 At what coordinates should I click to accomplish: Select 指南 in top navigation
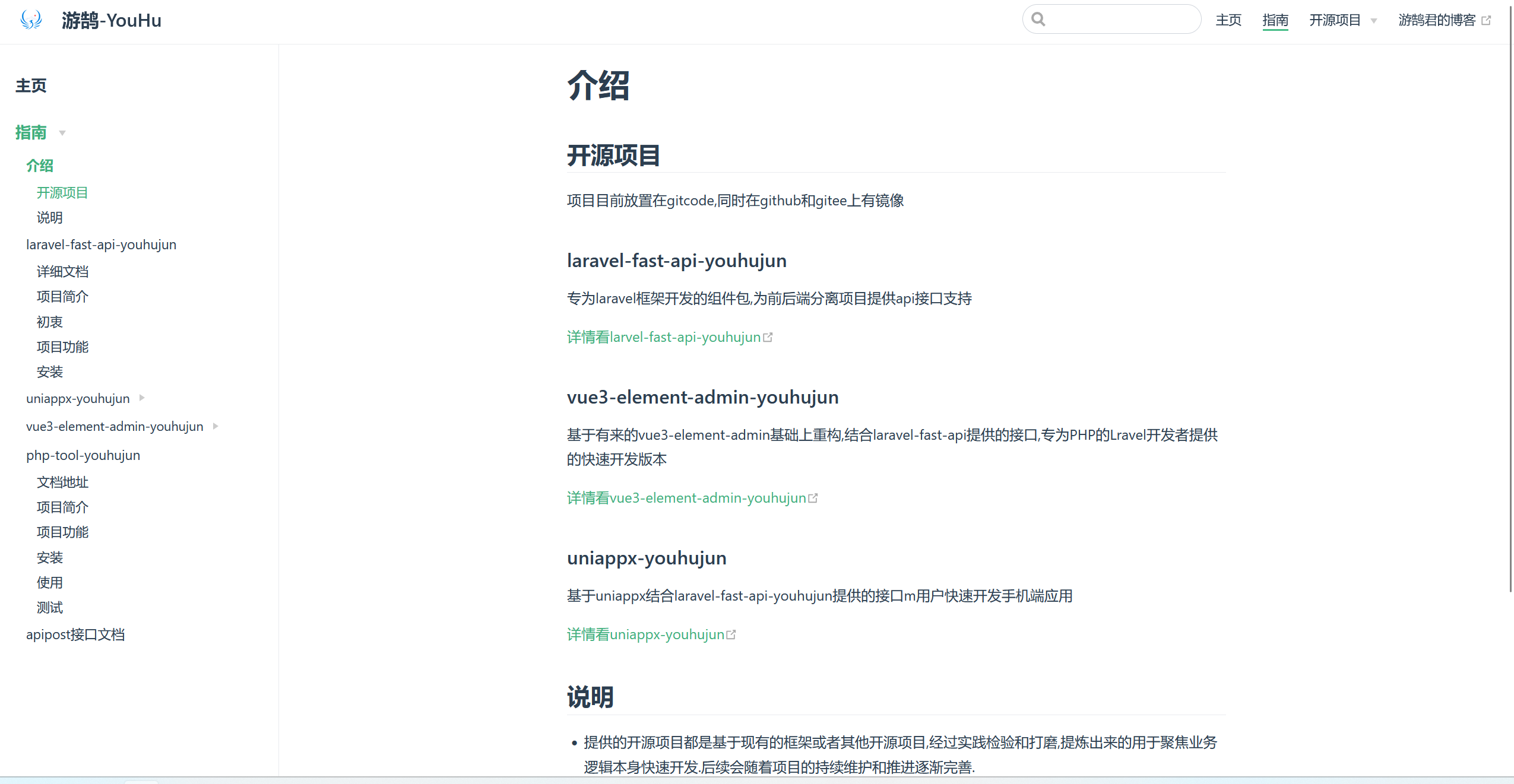(1275, 20)
